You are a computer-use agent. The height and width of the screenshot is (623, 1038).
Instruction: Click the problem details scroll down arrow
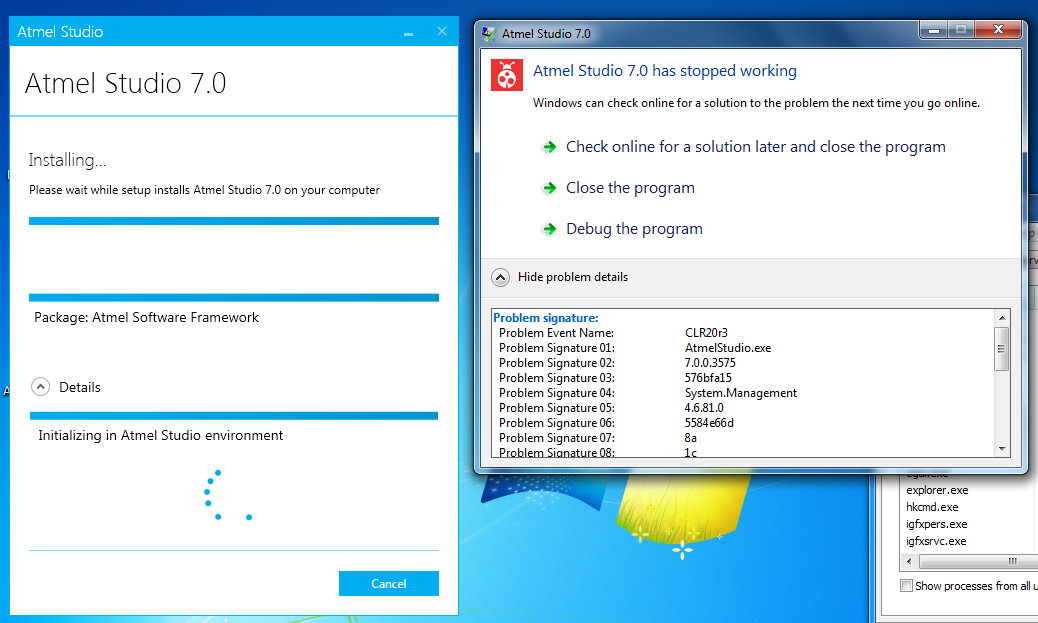click(1002, 449)
